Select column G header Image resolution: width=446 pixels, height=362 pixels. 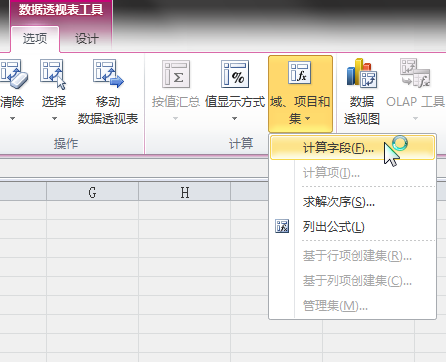[92, 192]
